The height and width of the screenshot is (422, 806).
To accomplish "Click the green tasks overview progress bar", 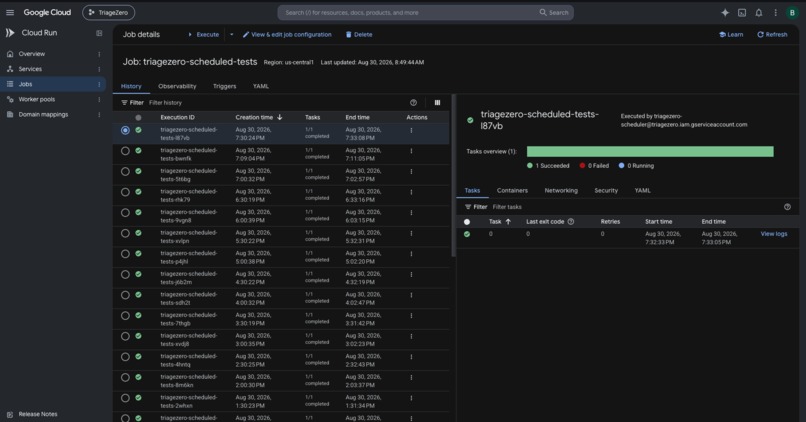I will pyautogui.click(x=650, y=152).
